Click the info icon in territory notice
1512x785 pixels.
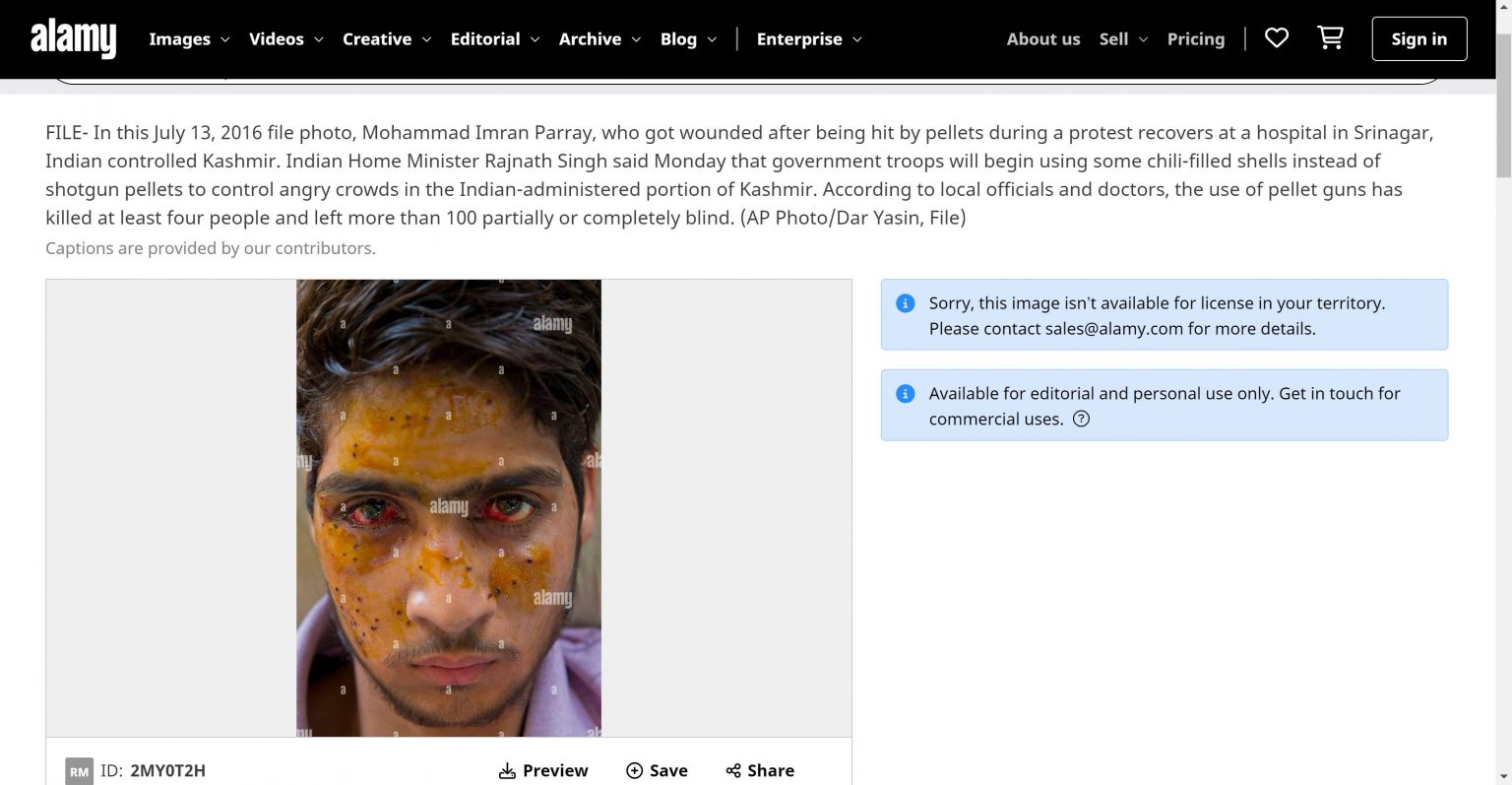(906, 303)
